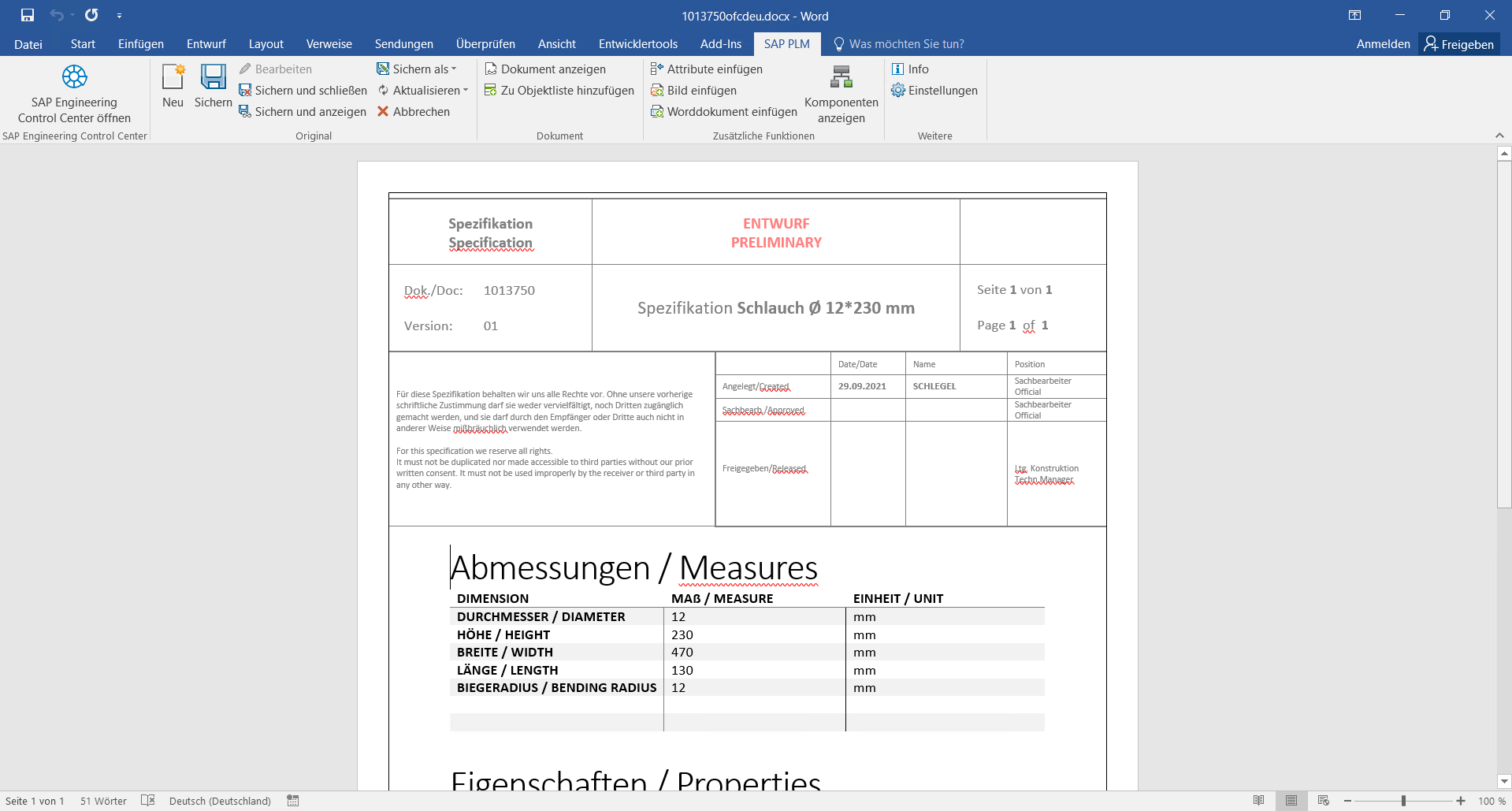Choose Sichern und anzeigen
1512x811 pixels.
(303, 112)
